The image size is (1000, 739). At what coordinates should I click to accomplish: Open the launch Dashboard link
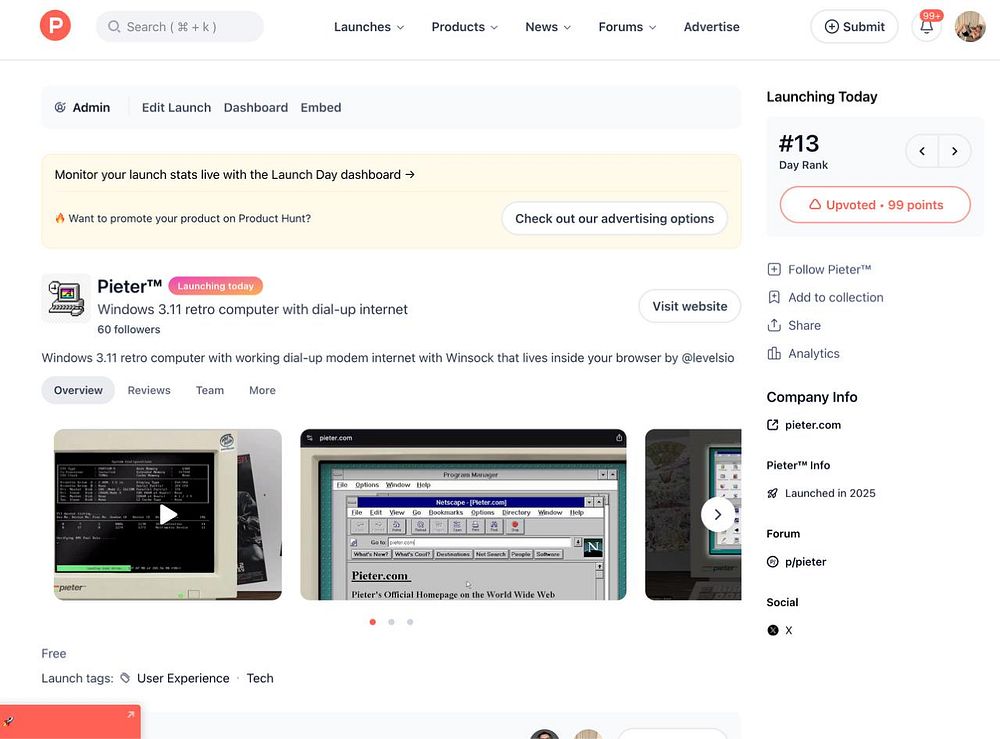(x=256, y=108)
